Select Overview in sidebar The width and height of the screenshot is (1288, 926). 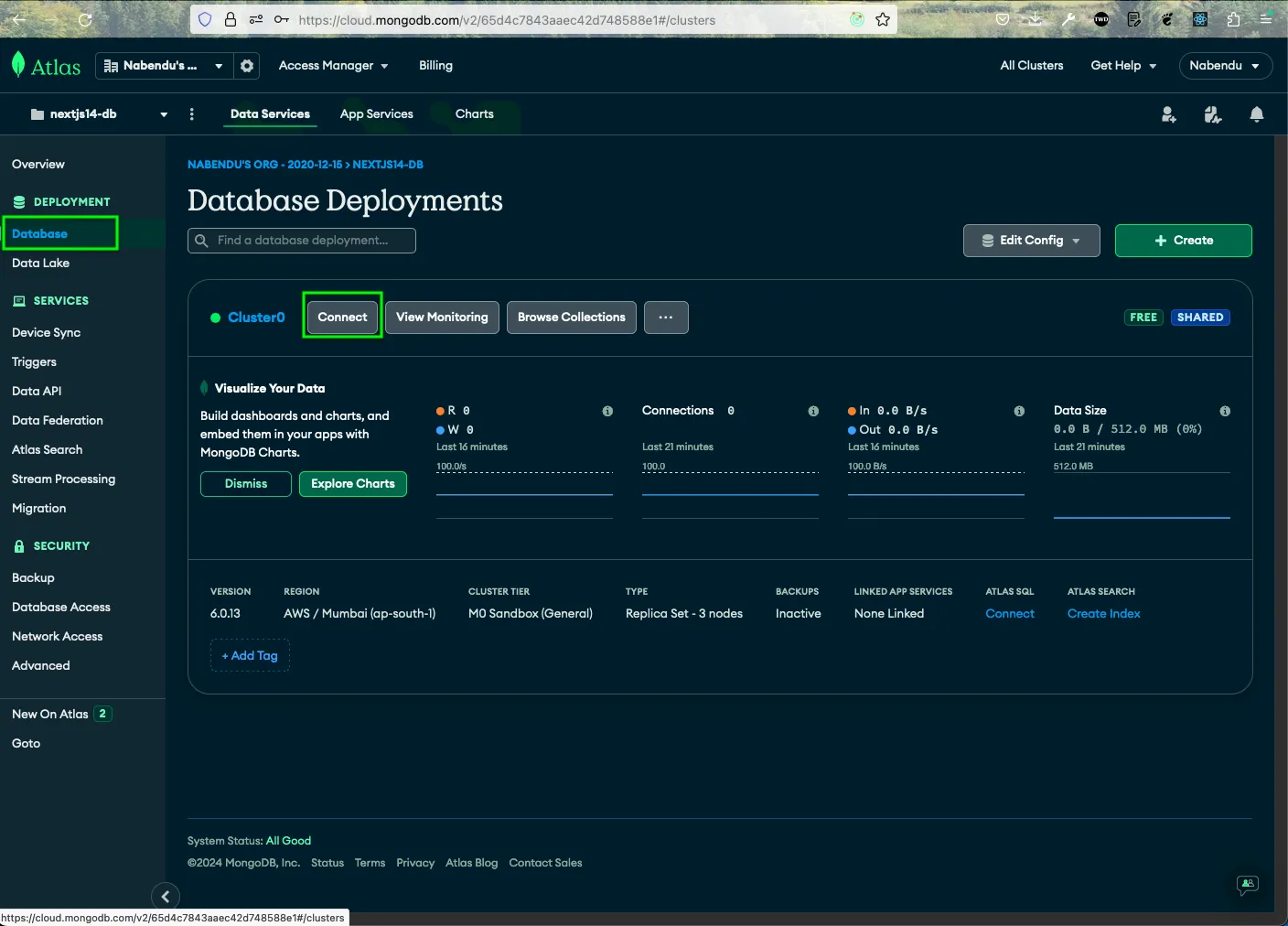click(x=38, y=165)
